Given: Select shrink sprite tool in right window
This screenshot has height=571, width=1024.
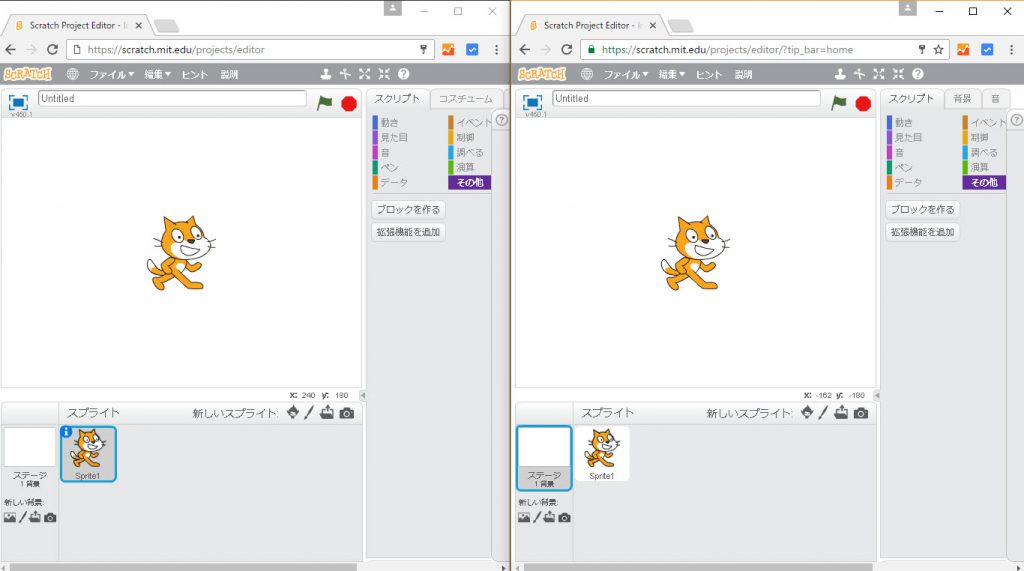Looking at the screenshot, I should tap(899, 74).
